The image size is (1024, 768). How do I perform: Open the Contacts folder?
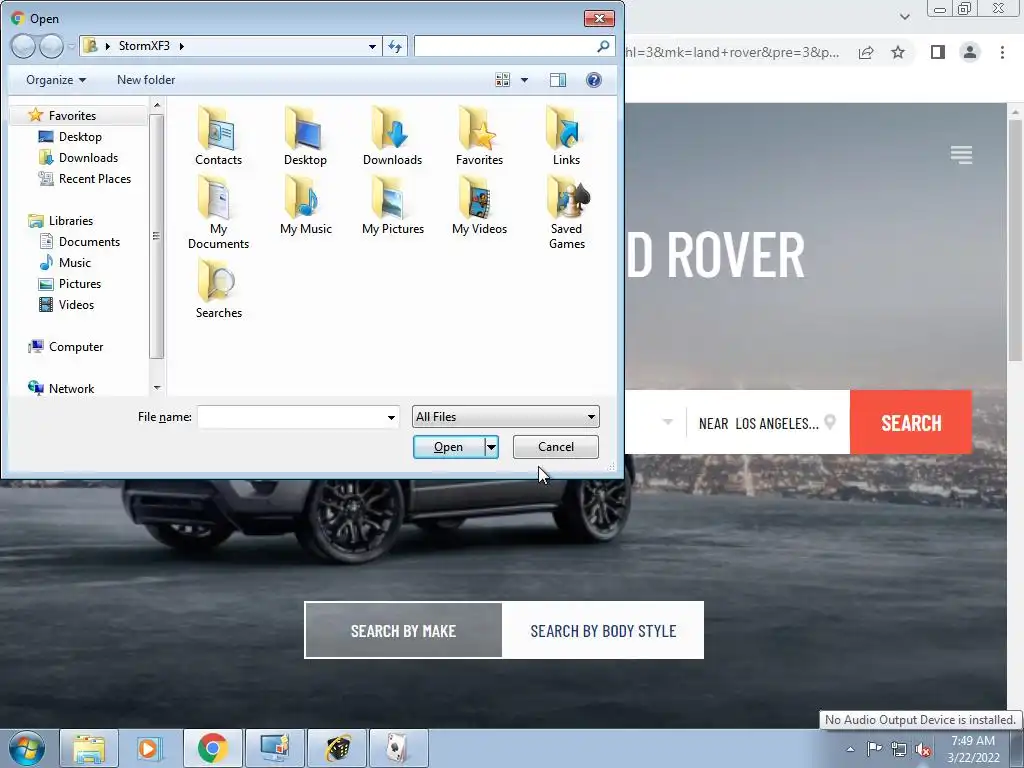pos(218,136)
